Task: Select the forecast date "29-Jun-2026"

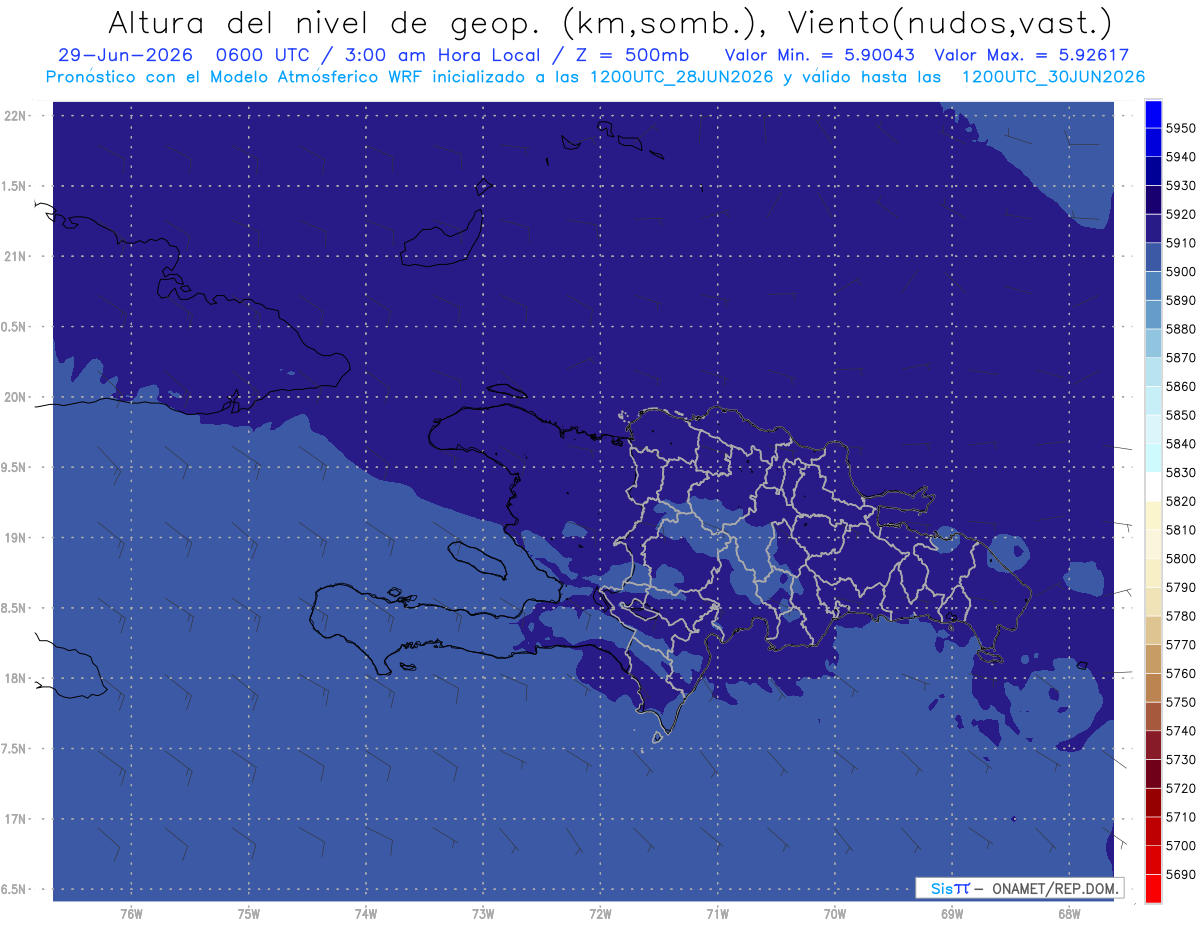Action: pyautogui.click(x=124, y=56)
